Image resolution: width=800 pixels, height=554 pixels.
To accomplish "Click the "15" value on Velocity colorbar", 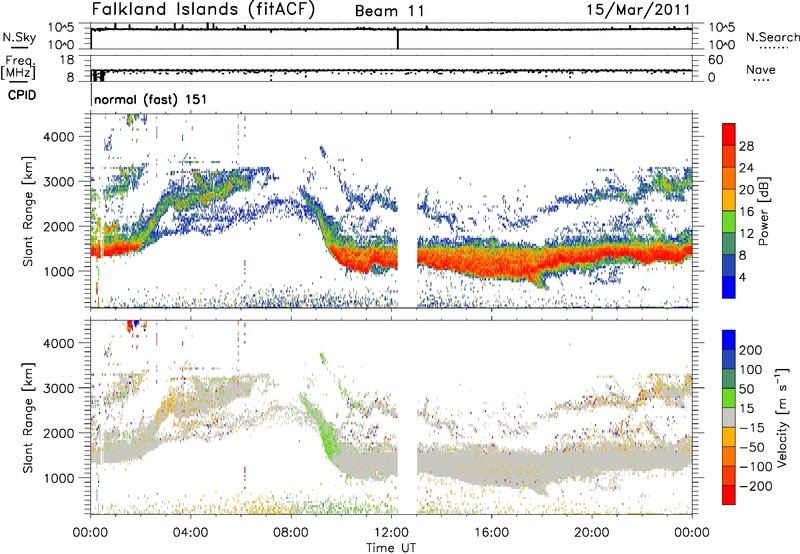I will (x=746, y=408).
